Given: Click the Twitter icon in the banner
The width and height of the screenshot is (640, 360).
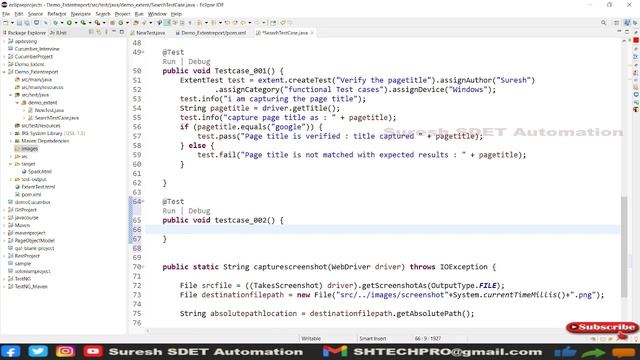Looking at the screenshot, I should (38, 352).
